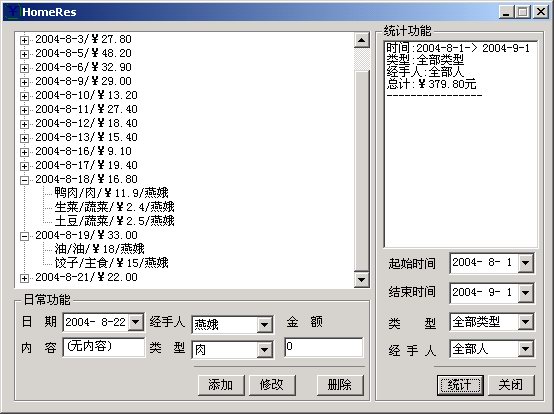Expand the 2004-8-3 entry
Screen dimensions: 554x414
click(x=24, y=40)
